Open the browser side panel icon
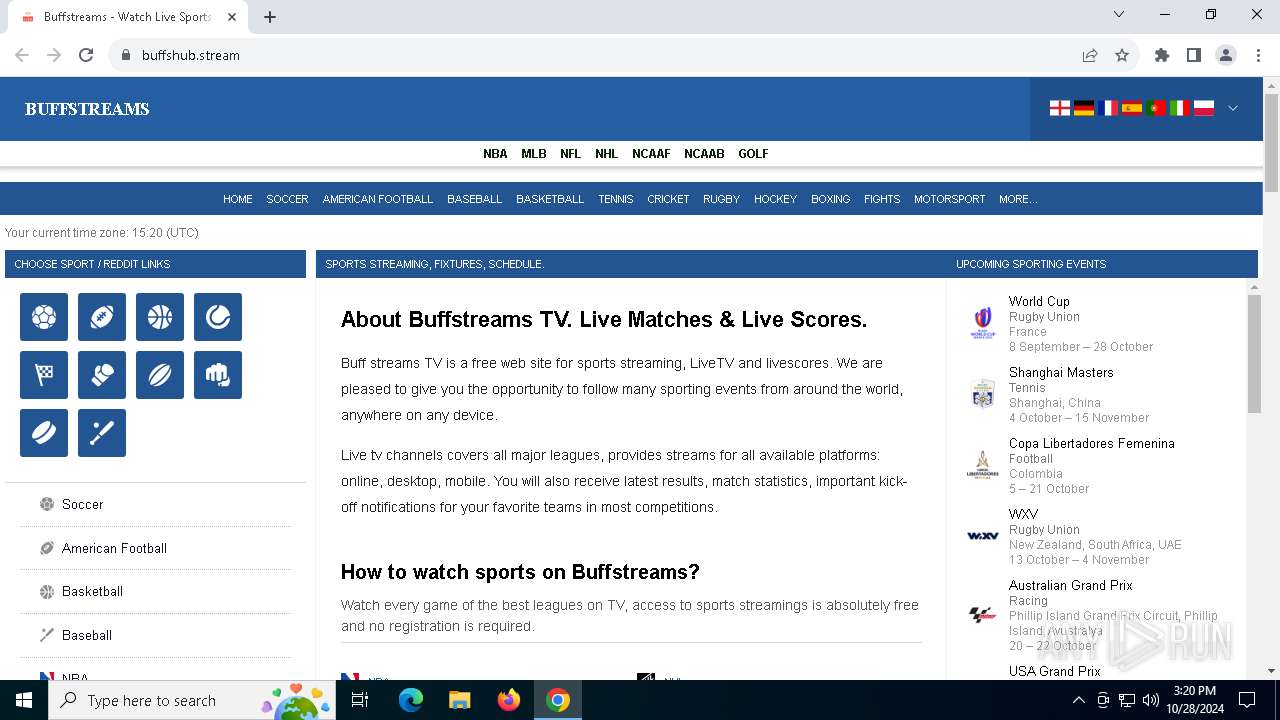Screen dimensions: 1280x720 tap(1194, 55)
